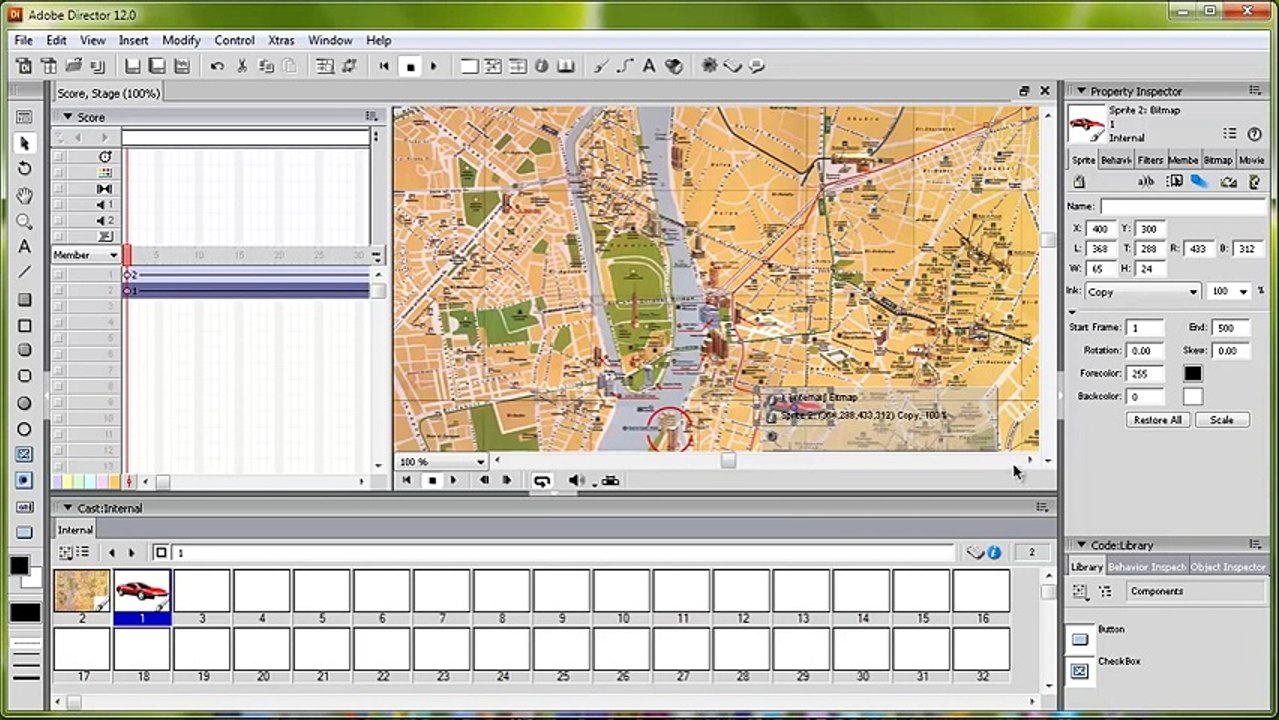Viewport: 1279px width, 720px height.
Task: Click the Rewind button in main toolbar
Action: coord(384,66)
